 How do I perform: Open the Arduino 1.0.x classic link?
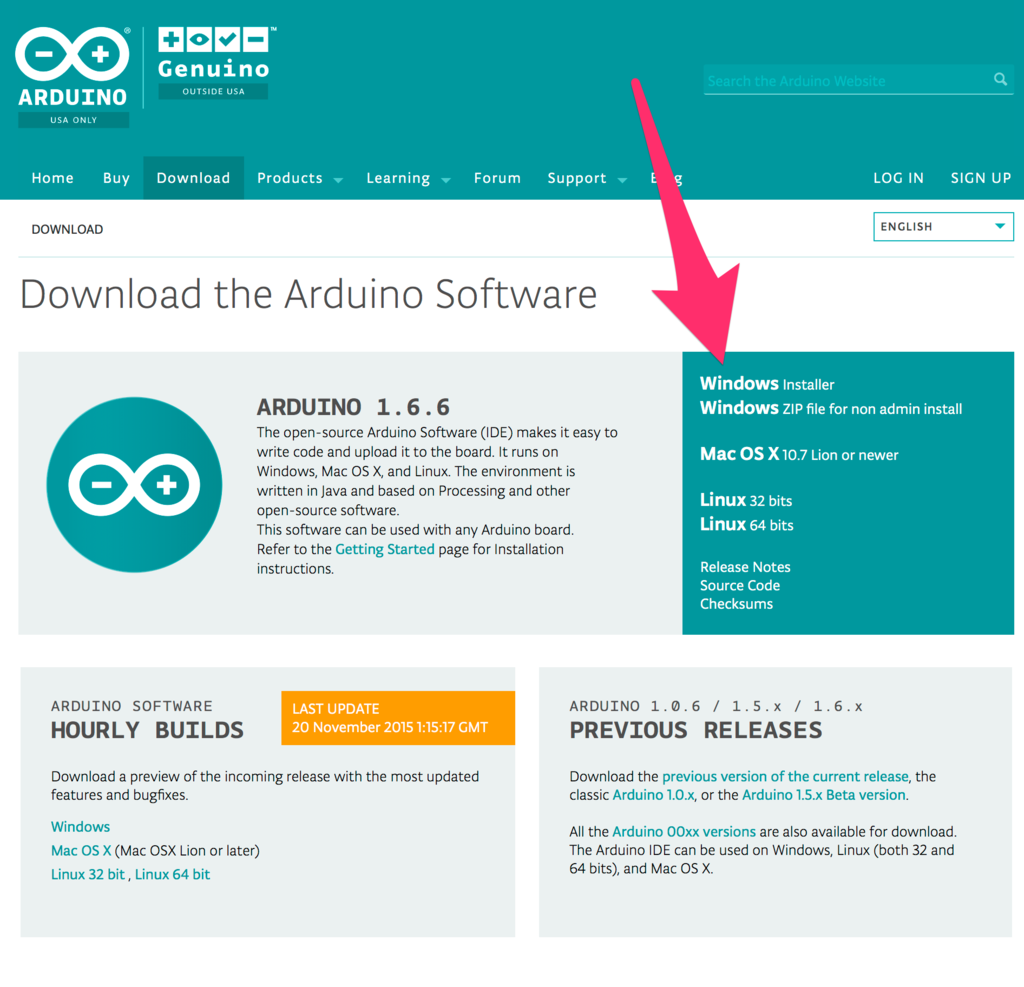pos(653,794)
